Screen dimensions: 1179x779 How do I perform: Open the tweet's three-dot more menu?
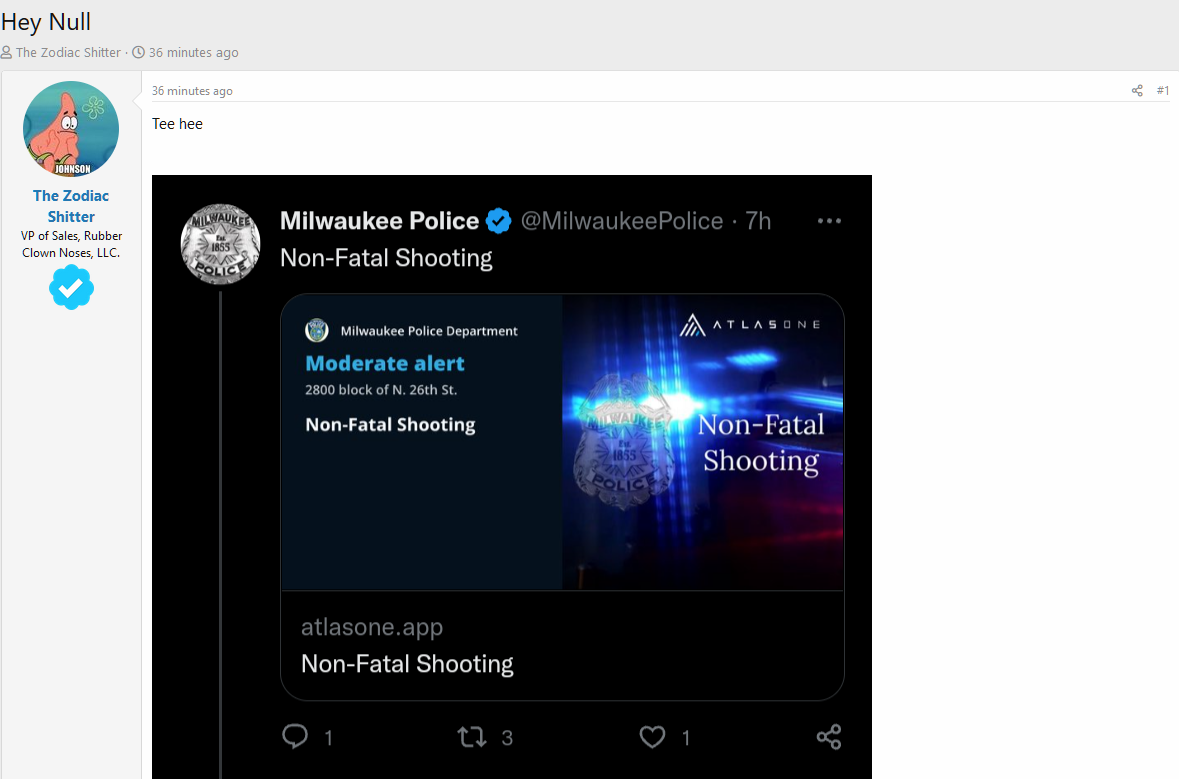pos(829,221)
